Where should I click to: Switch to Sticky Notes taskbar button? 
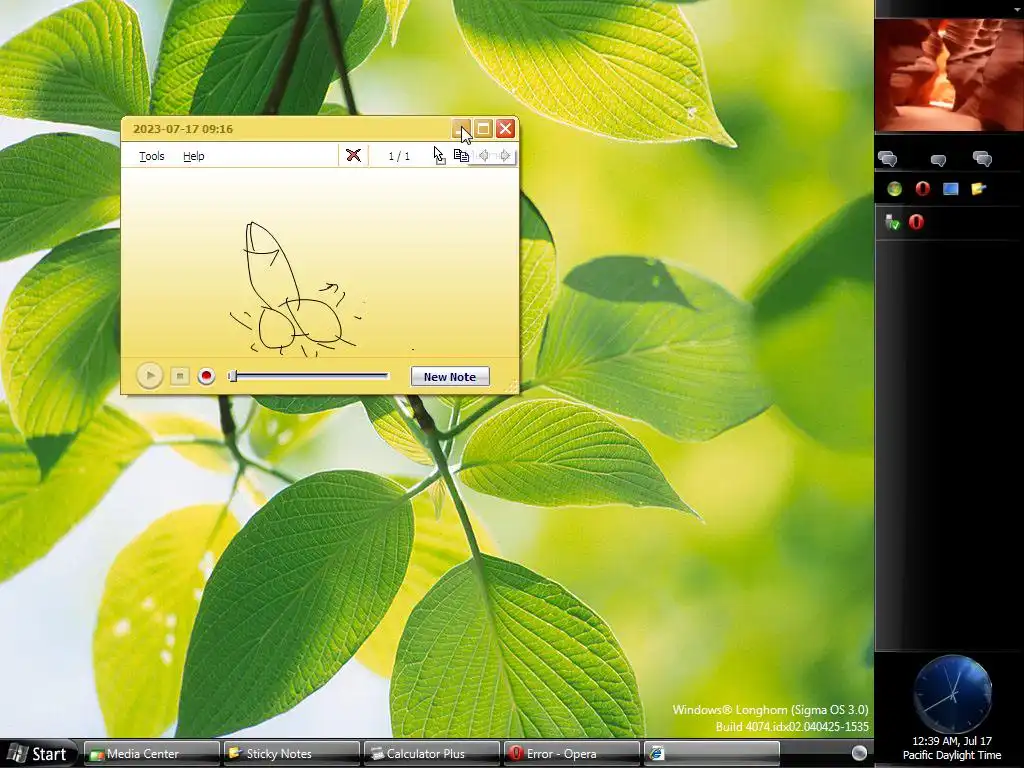tap(291, 754)
